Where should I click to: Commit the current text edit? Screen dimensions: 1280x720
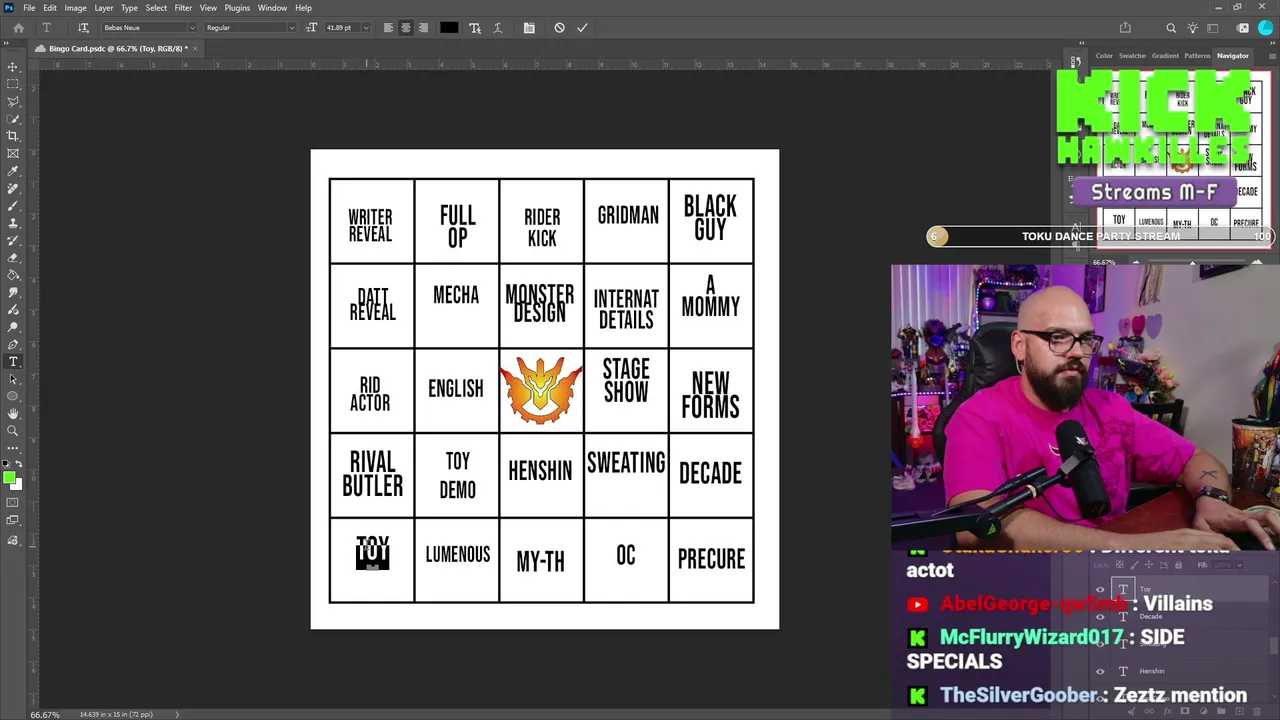click(x=582, y=28)
